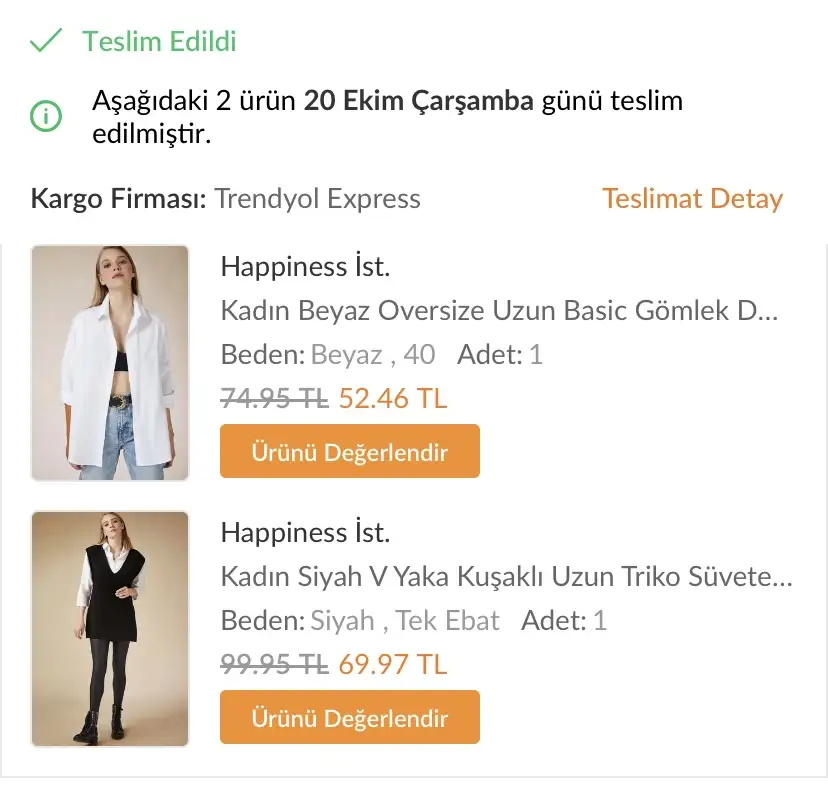Open the black knit vest thumbnail

click(x=110, y=629)
